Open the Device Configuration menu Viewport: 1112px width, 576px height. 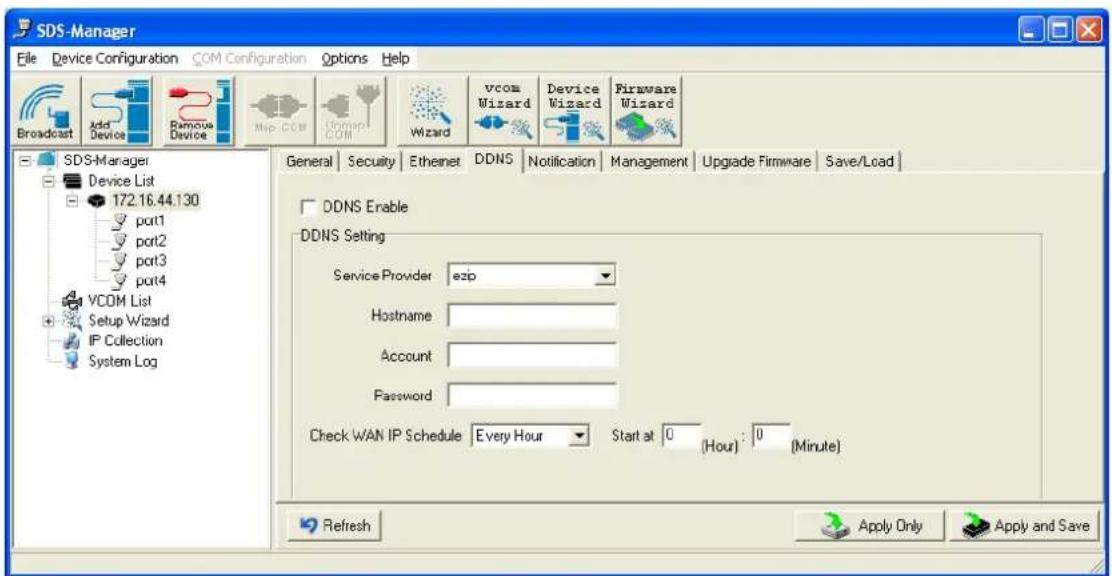pos(115,59)
